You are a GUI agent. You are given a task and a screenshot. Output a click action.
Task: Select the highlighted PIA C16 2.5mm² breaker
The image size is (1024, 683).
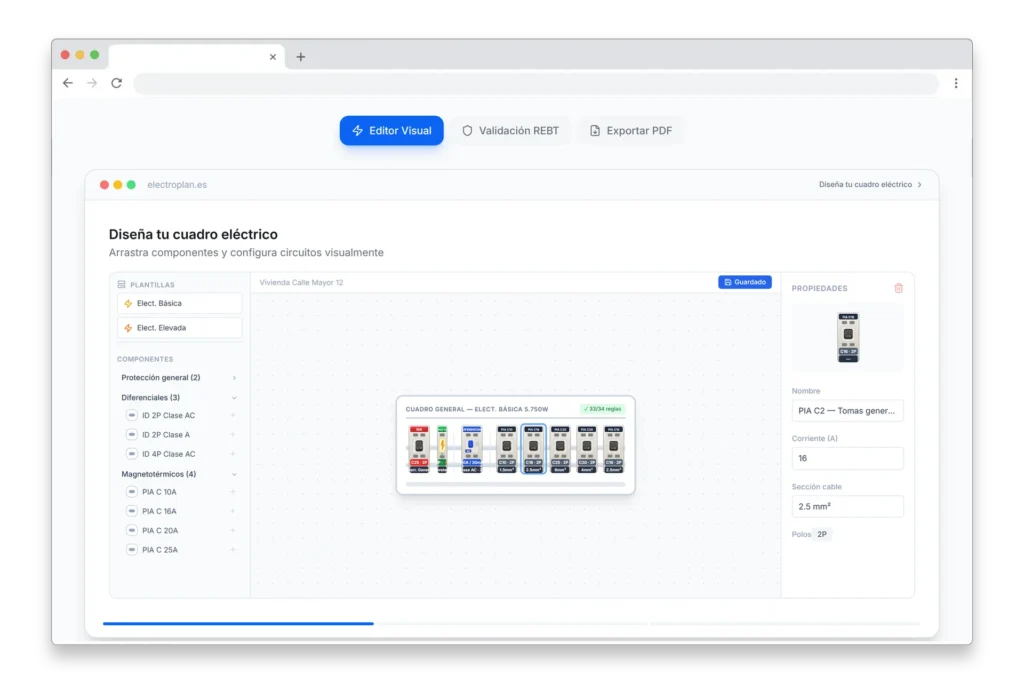534,449
